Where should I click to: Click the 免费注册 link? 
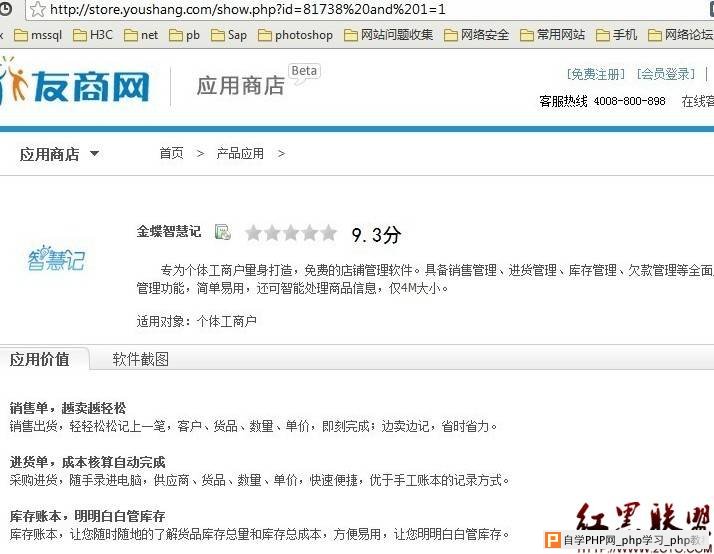pyautogui.click(x=596, y=74)
